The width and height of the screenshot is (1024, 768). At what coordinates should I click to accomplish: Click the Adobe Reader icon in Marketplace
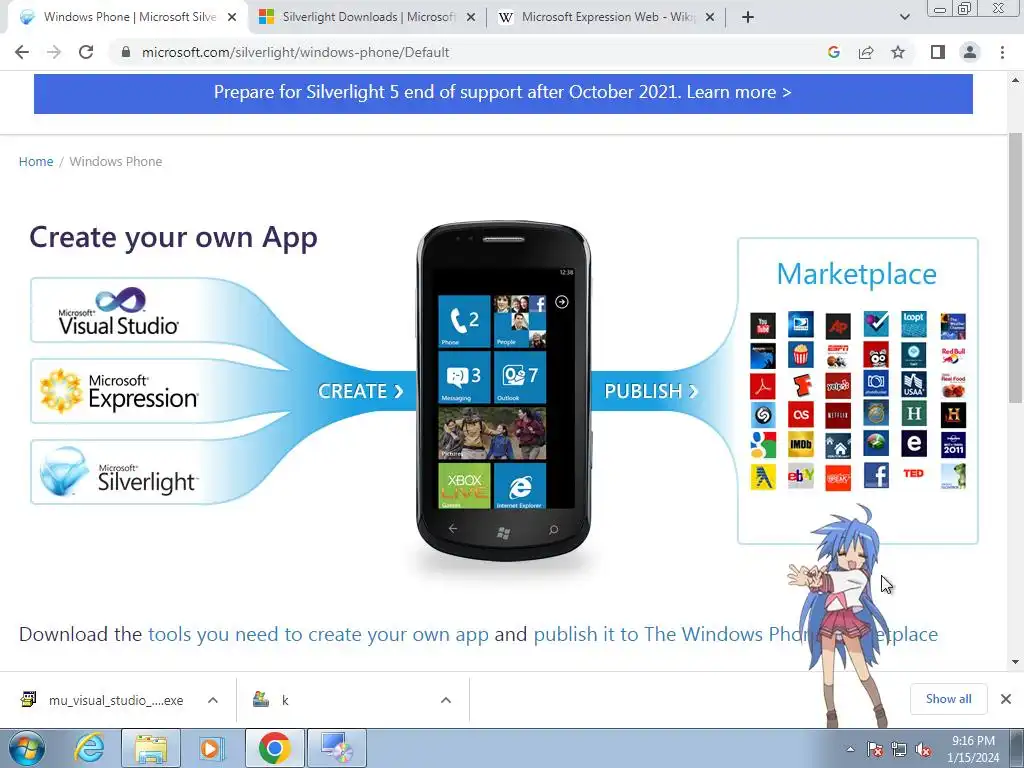tap(763, 385)
